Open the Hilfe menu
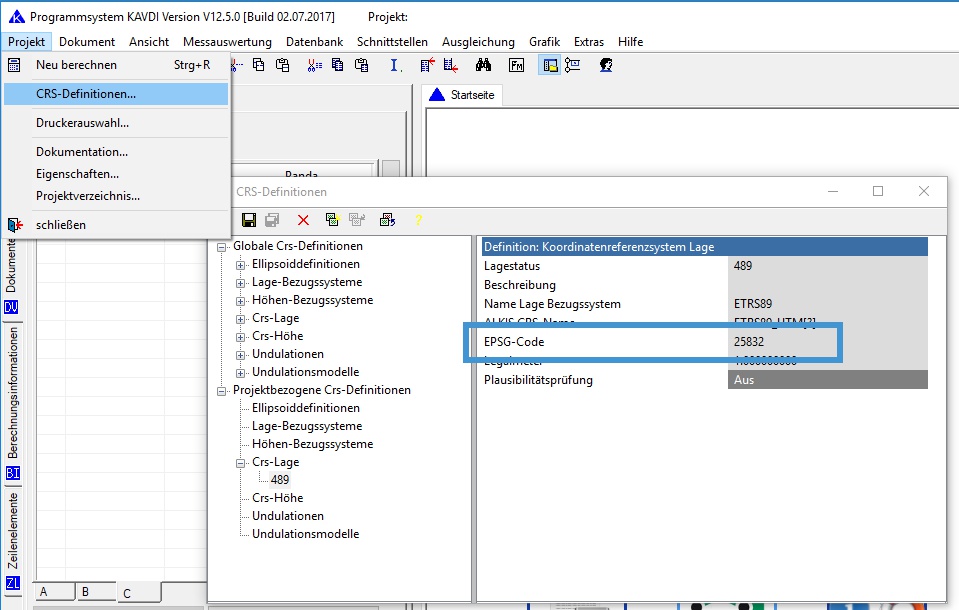 coord(630,42)
